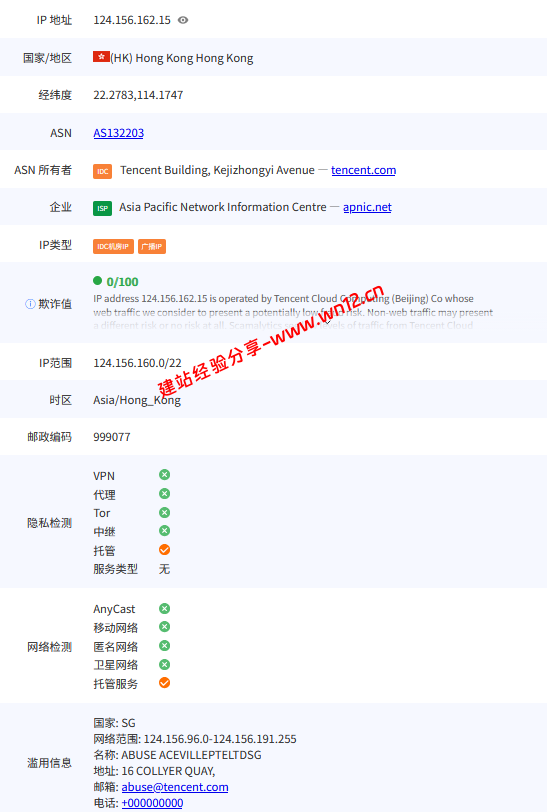The height and width of the screenshot is (812, 547).
Task: Select timezone Asia/Hong_Kong value
Action: coord(137,400)
